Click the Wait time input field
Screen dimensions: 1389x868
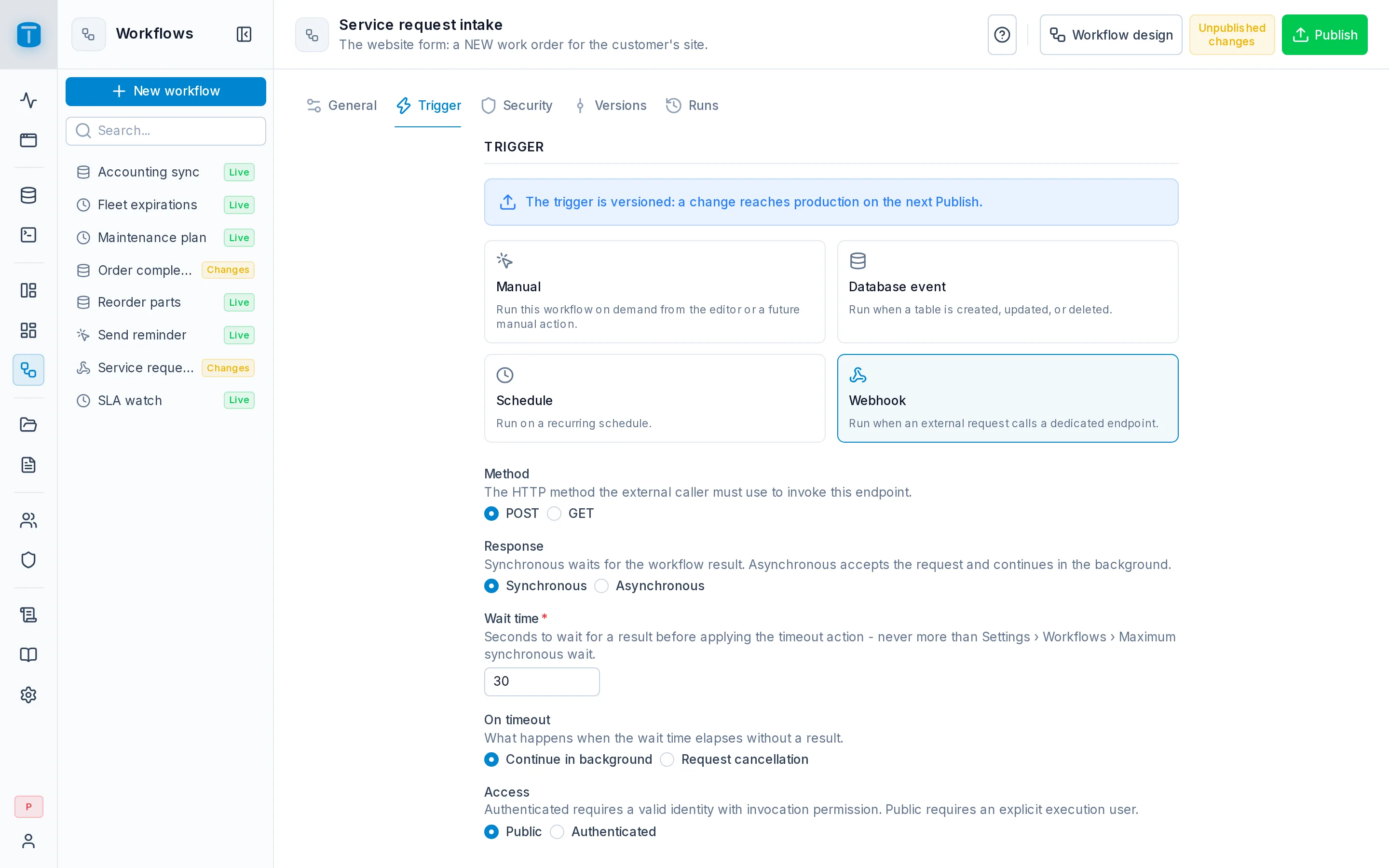(542, 681)
